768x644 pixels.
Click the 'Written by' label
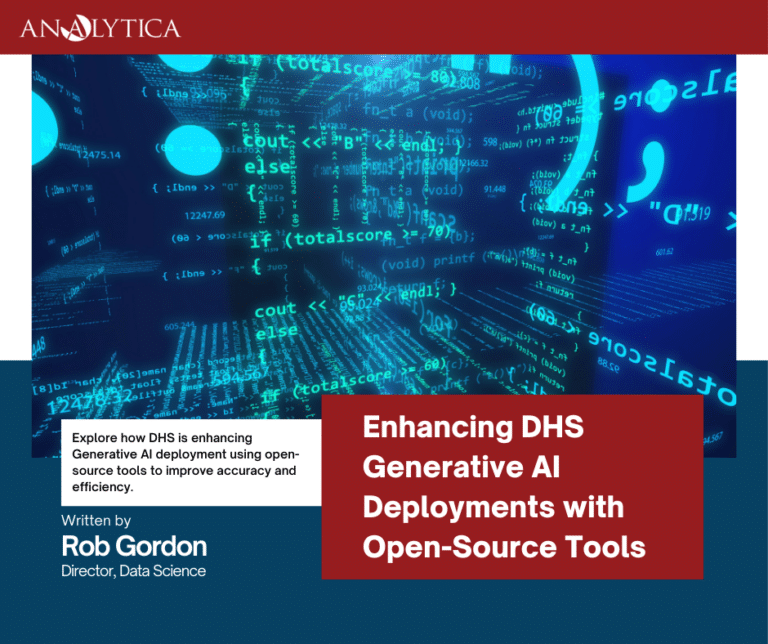96,520
